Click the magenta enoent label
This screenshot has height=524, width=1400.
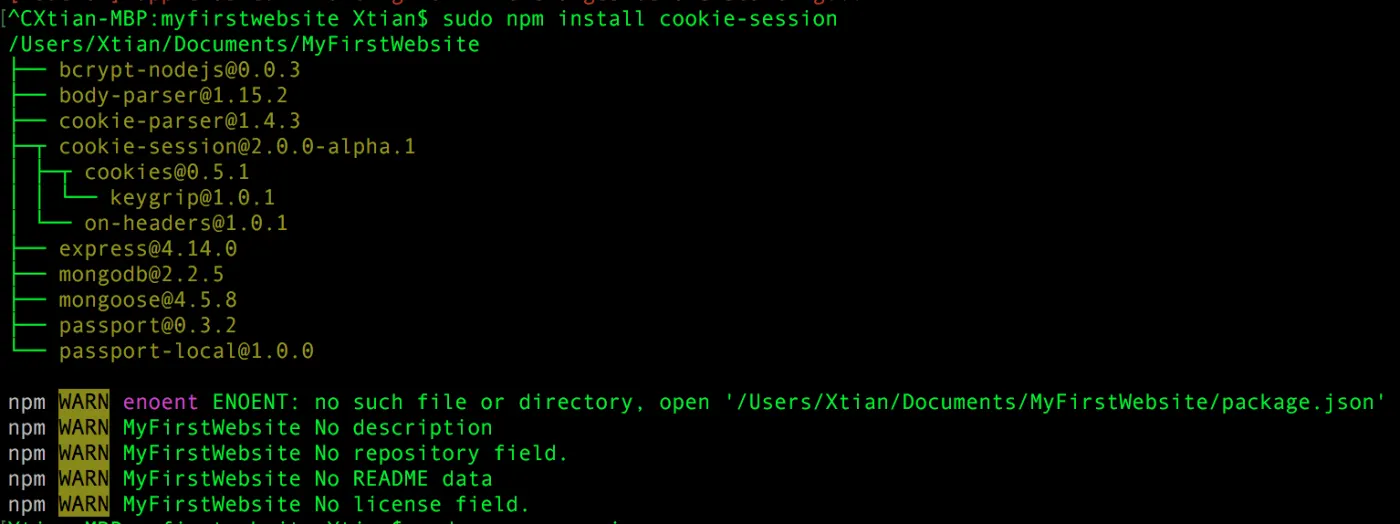(x=160, y=402)
